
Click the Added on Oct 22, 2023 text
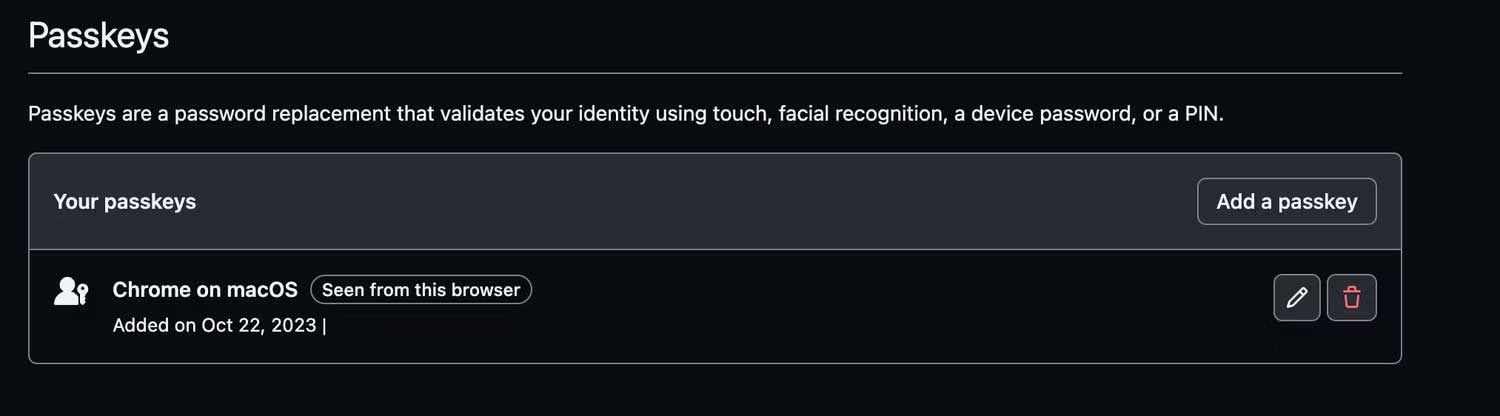click(214, 325)
